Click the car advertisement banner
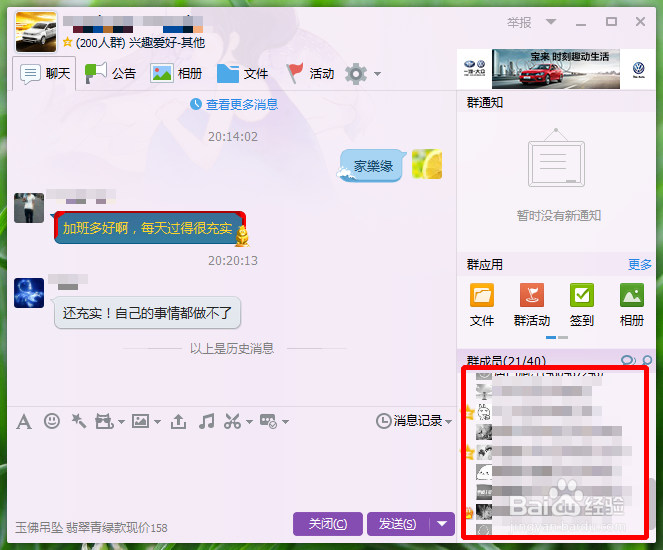Viewport: 663px width, 550px height. click(x=556, y=69)
